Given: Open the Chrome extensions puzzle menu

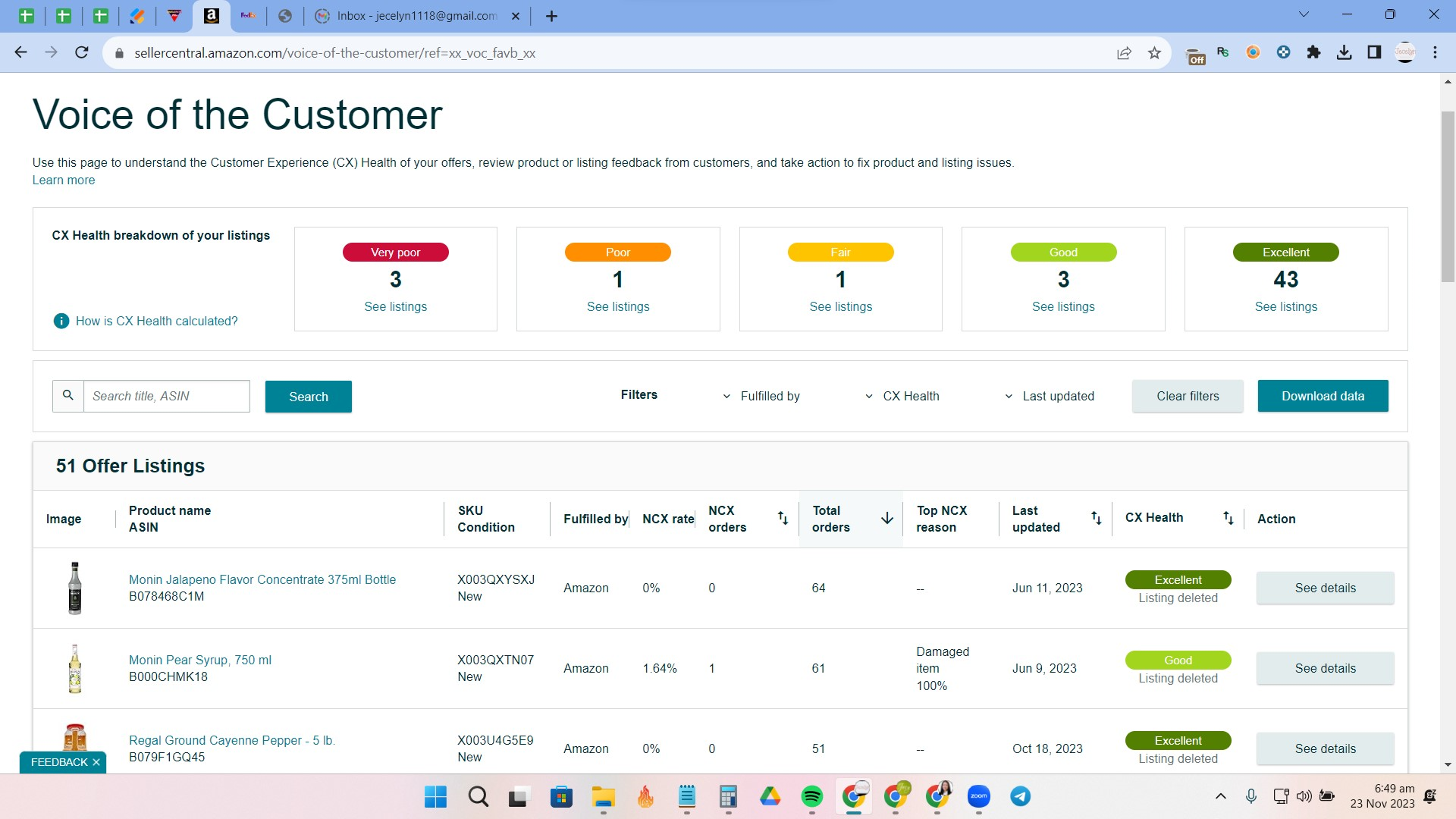Looking at the screenshot, I should (1313, 52).
